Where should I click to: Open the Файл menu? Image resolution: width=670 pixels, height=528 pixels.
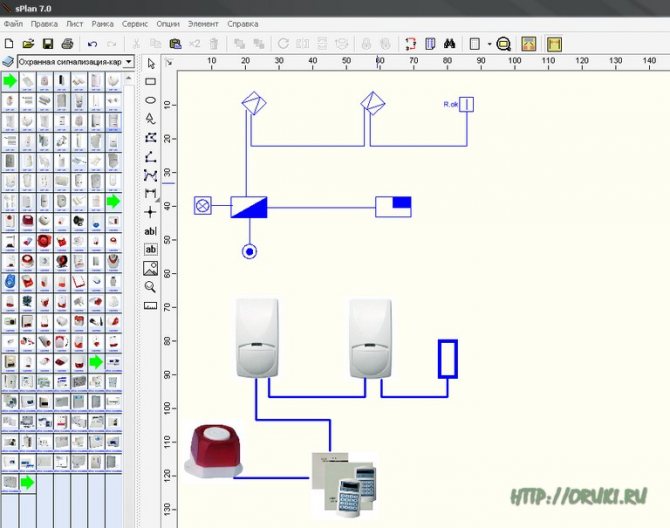[13, 22]
